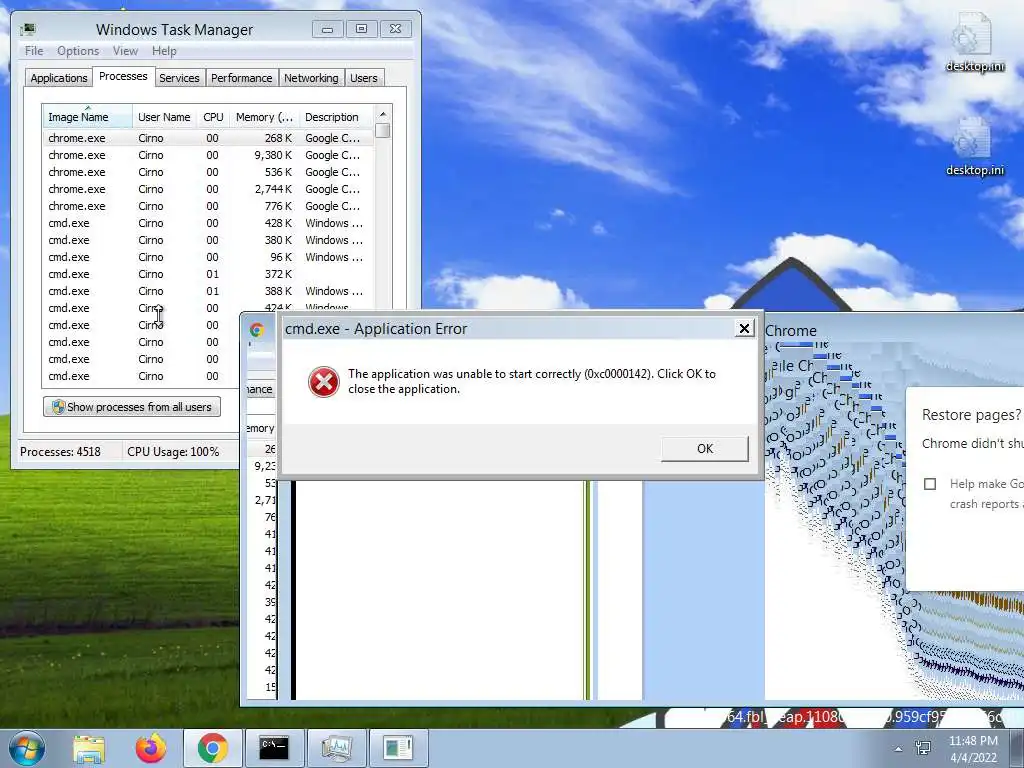Open the File menu in Task Manager
Screen dimensions: 1024x768
34,51
